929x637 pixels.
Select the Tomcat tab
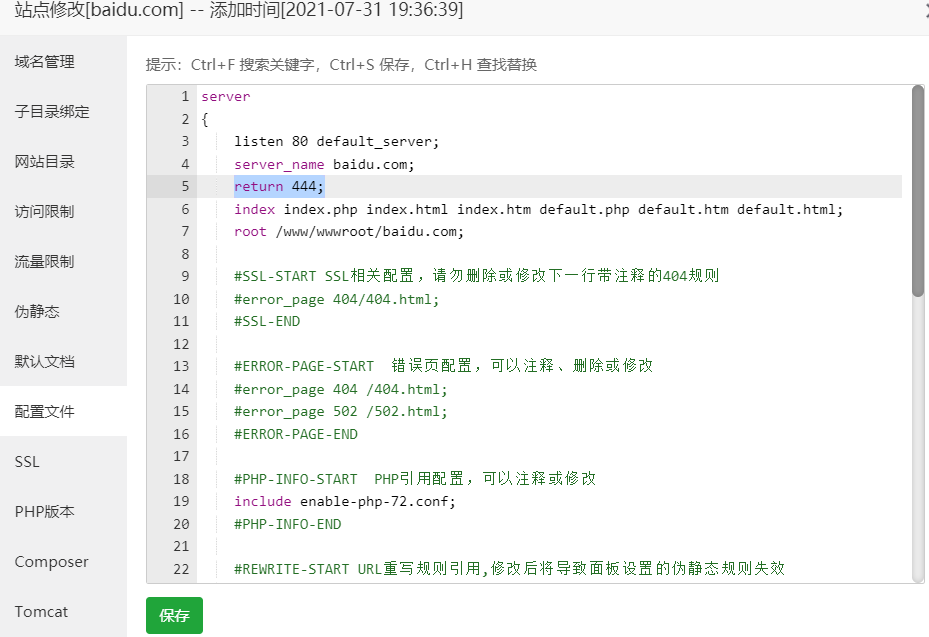[x=42, y=612]
